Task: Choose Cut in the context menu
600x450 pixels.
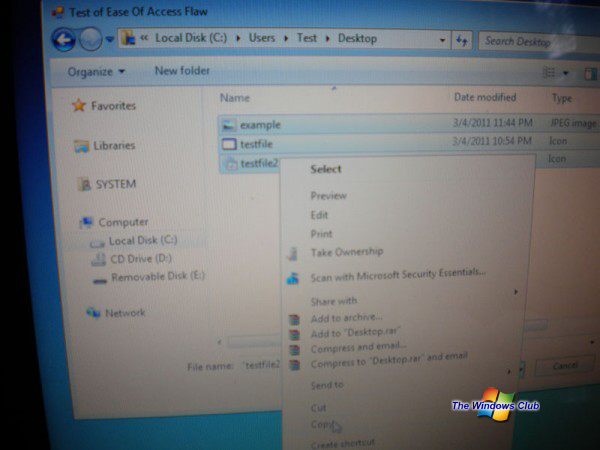Action: 318,408
